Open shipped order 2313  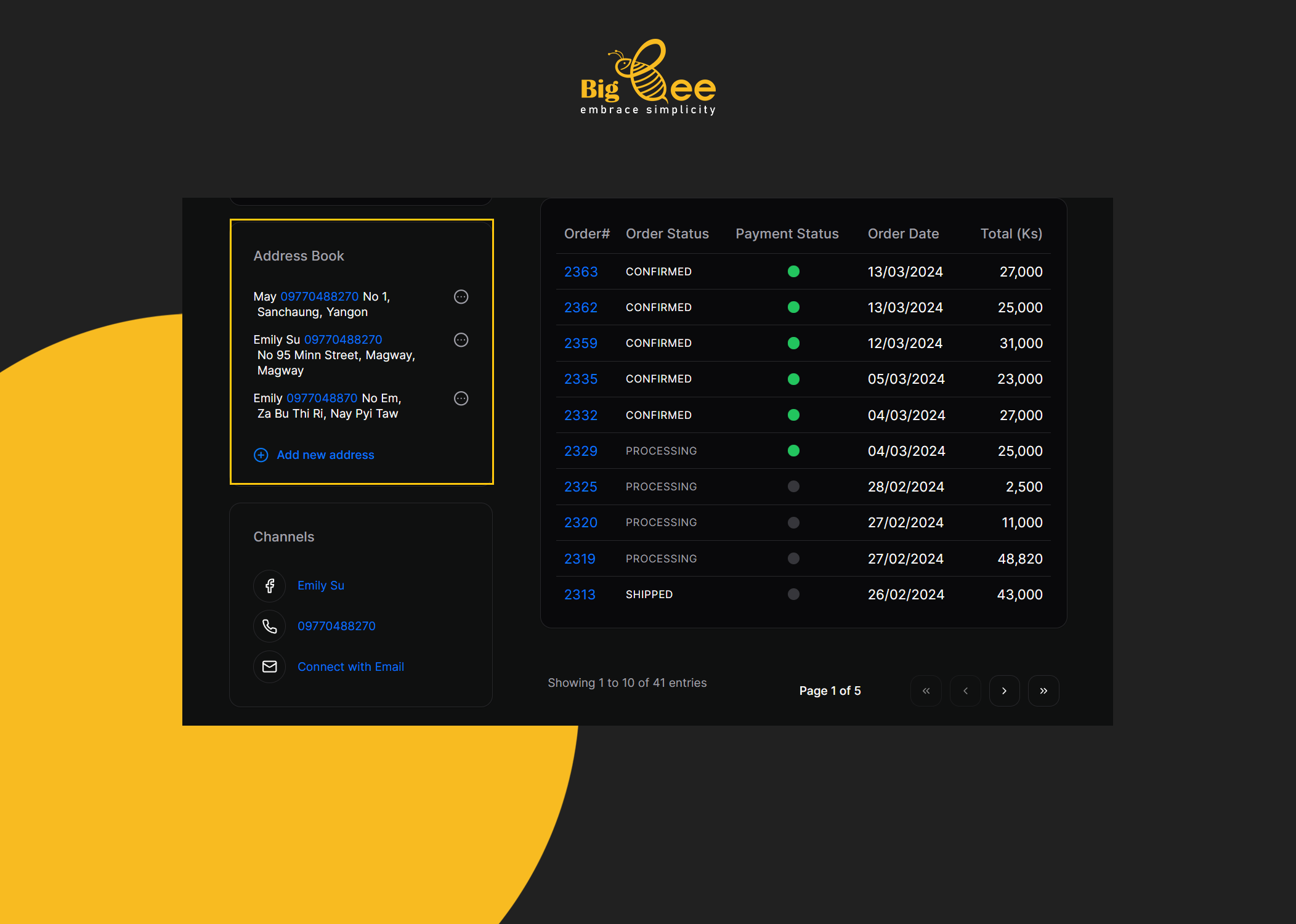[580, 594]
